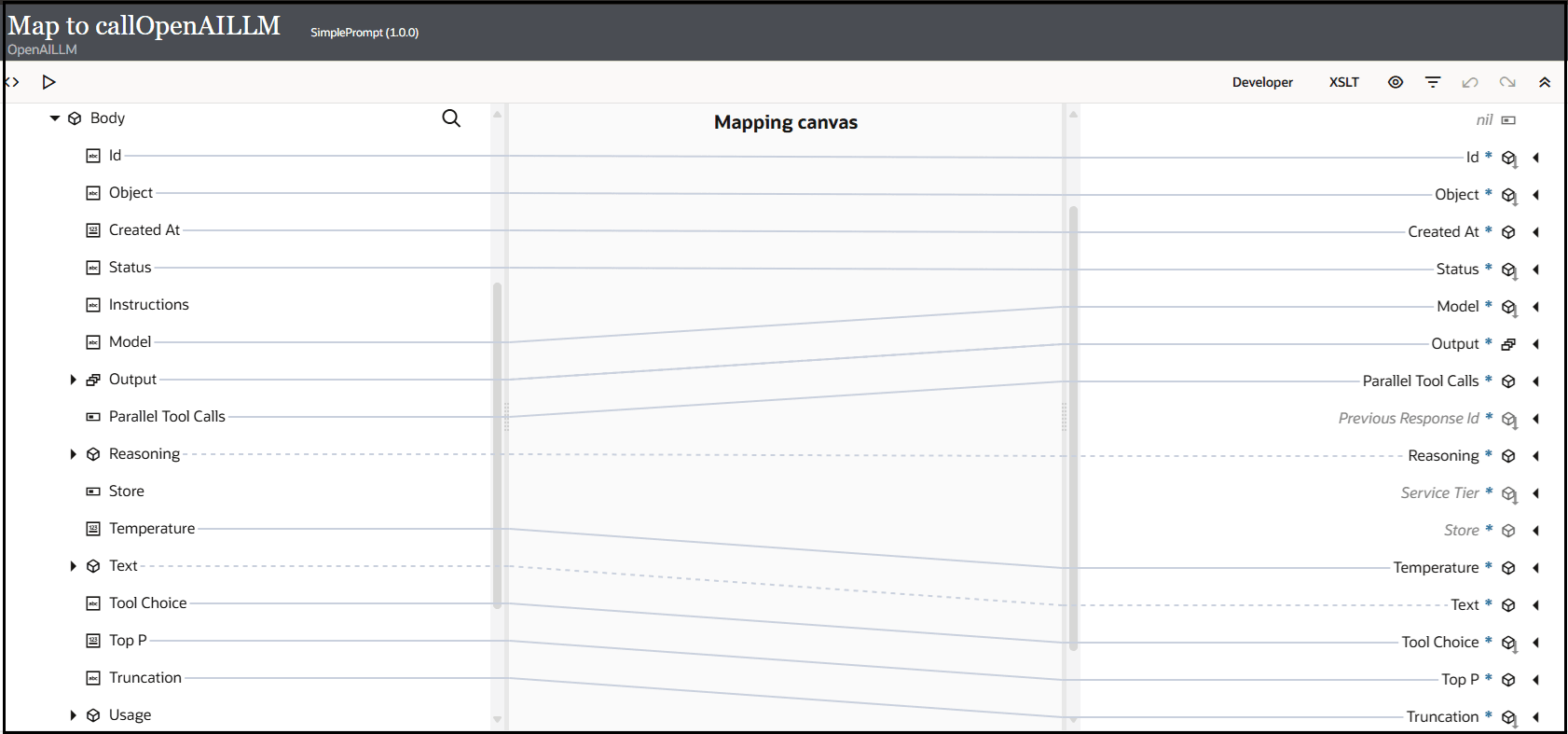Click the source Status element icon
The image size is (1568, 734).
(93, 268)
